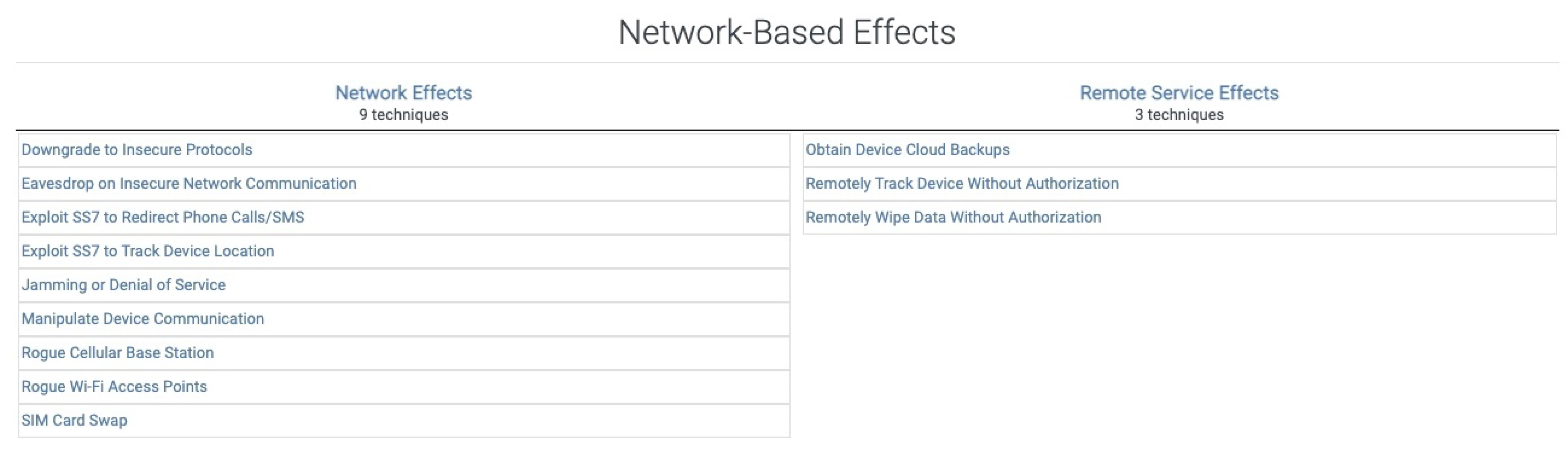Image resolution: width=1568 pixels, height=456 pixels.
Task: Open Obtain Device Cloud Backups technique
Action: [907, 150]
